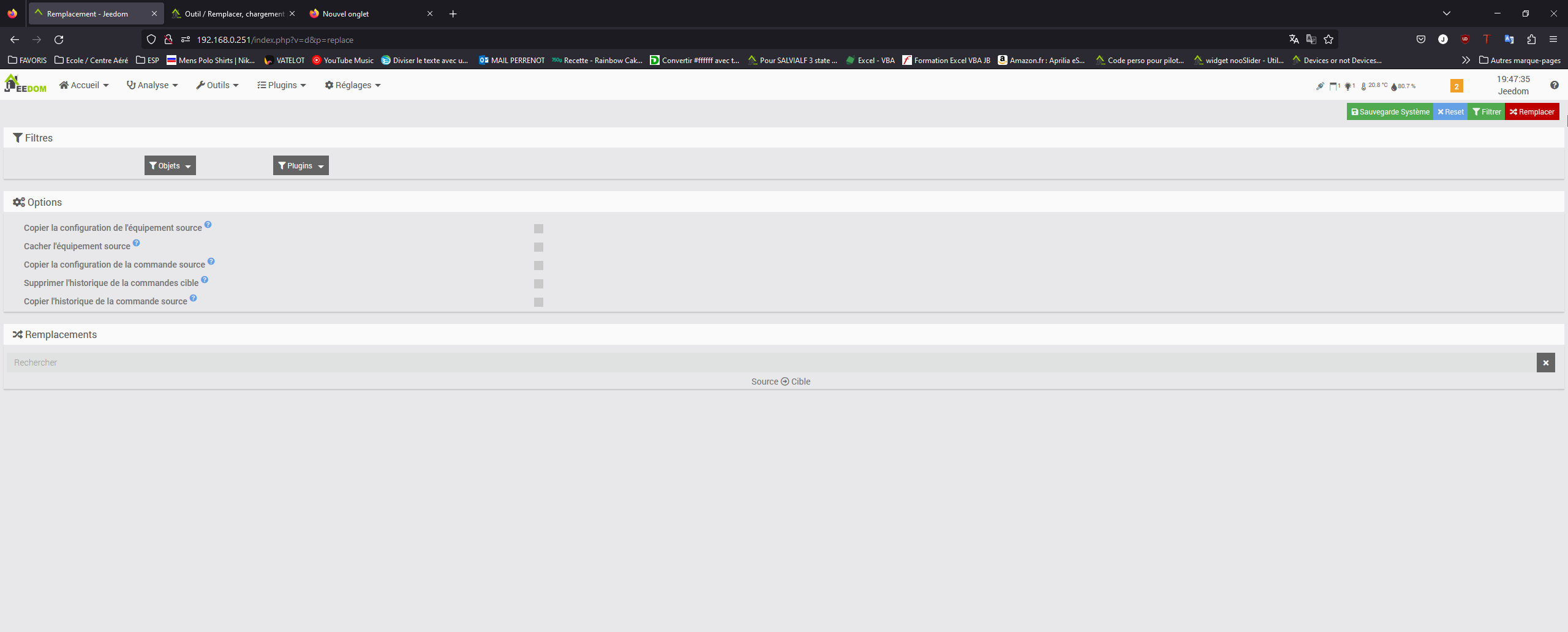Open the Analyse menu
Image resolution: width=1568 pixels, height=632 pixels.
pos(153,85)
